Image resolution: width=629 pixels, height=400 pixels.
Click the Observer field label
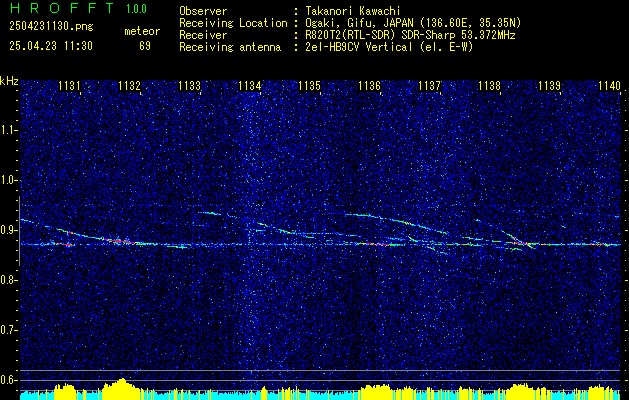[203, 11]
